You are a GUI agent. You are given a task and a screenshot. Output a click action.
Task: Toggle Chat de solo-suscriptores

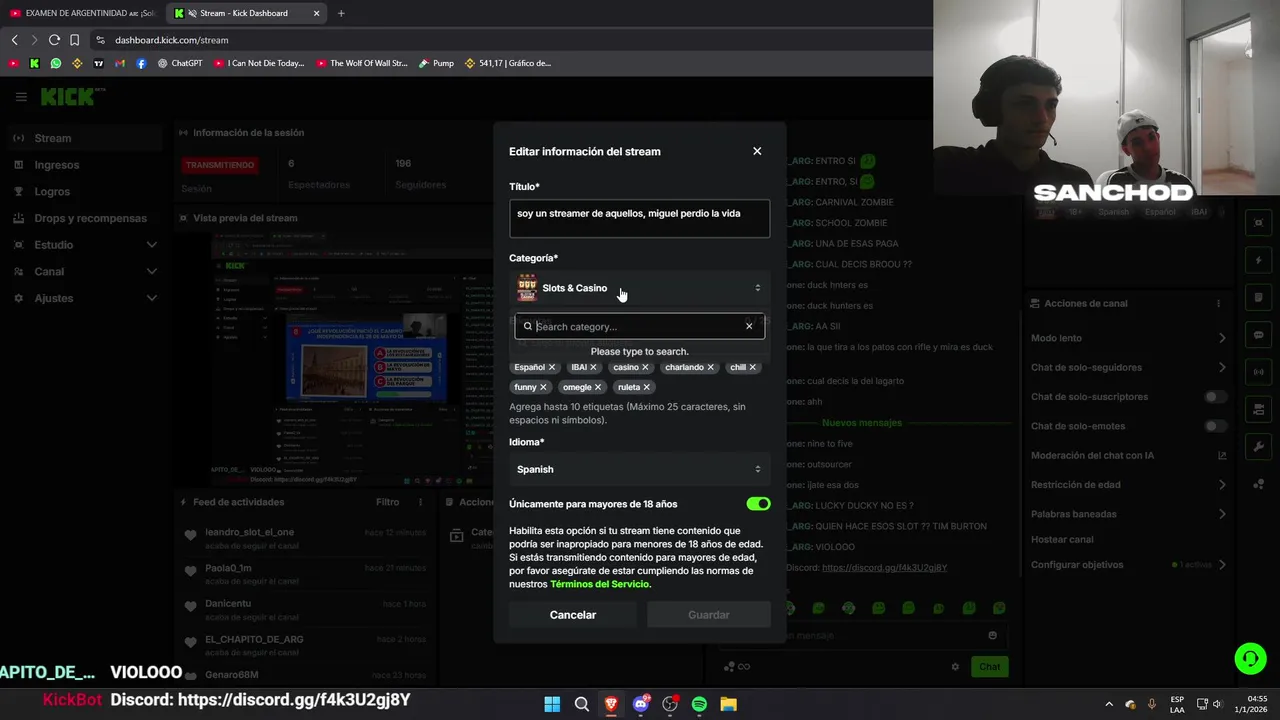point(1215,397)
